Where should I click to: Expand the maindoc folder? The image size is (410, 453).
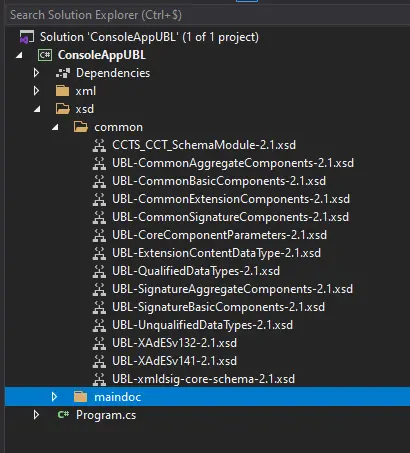coord(54,397)
